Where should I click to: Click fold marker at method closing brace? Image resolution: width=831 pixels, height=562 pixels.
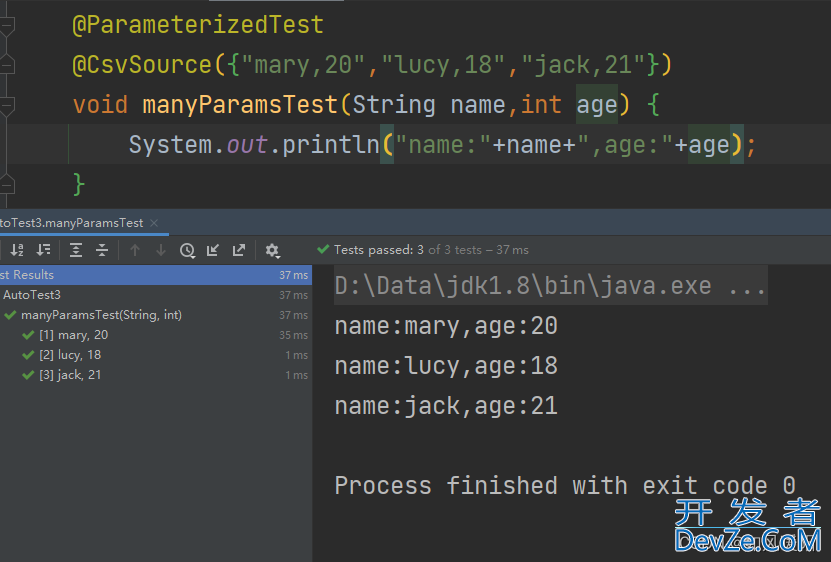7,185
